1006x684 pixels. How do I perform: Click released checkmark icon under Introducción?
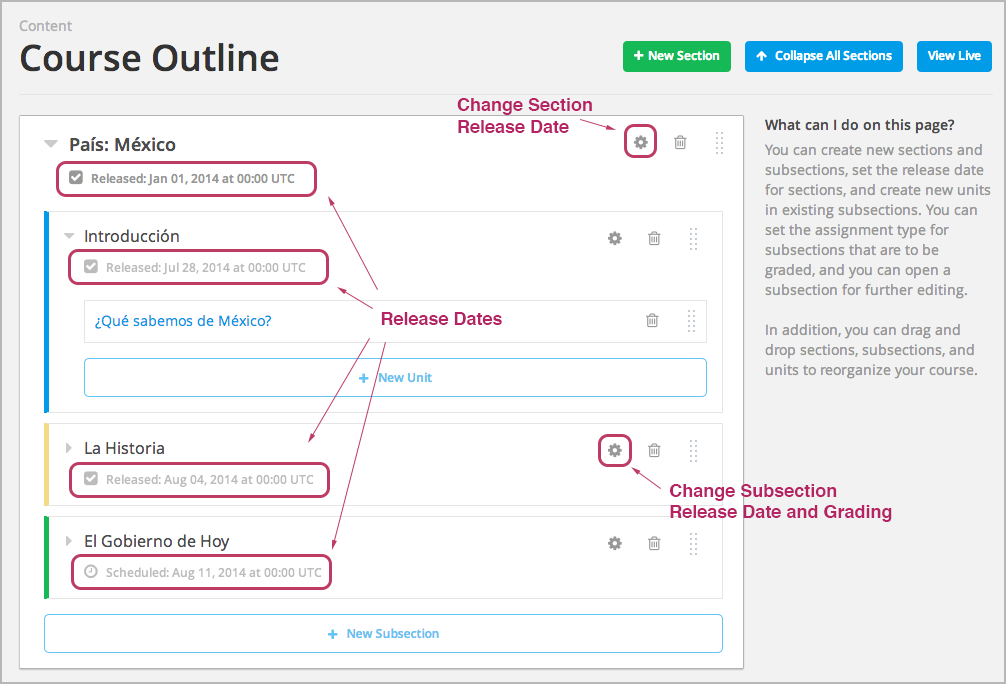[x=91, y=266]
